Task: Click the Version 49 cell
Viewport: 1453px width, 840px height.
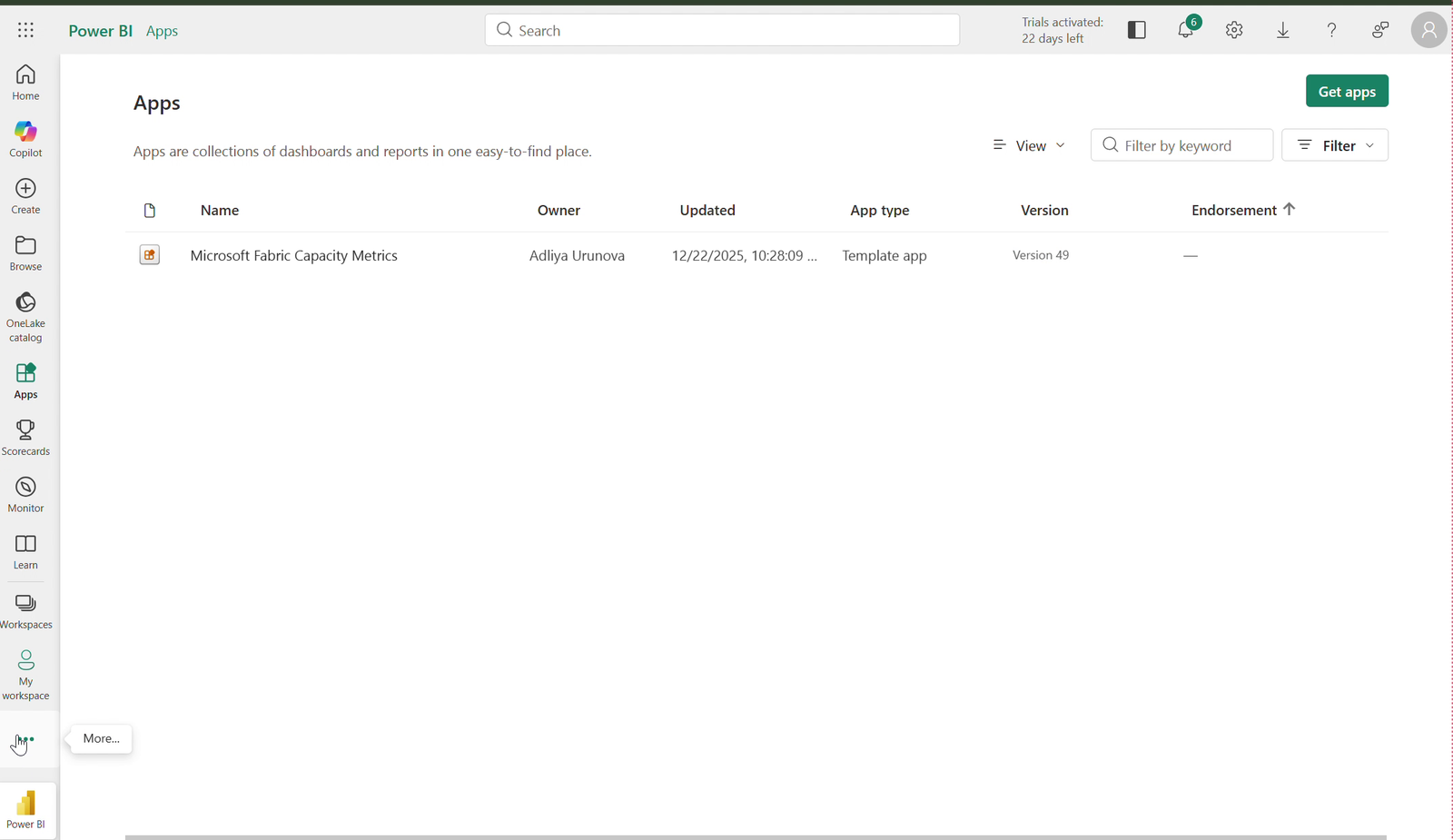Action: coord(1041,255)
